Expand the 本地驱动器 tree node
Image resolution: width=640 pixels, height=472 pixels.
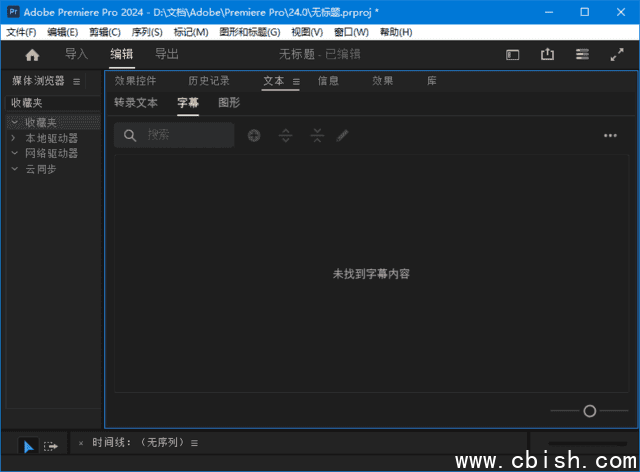click(x=13, y=138)
